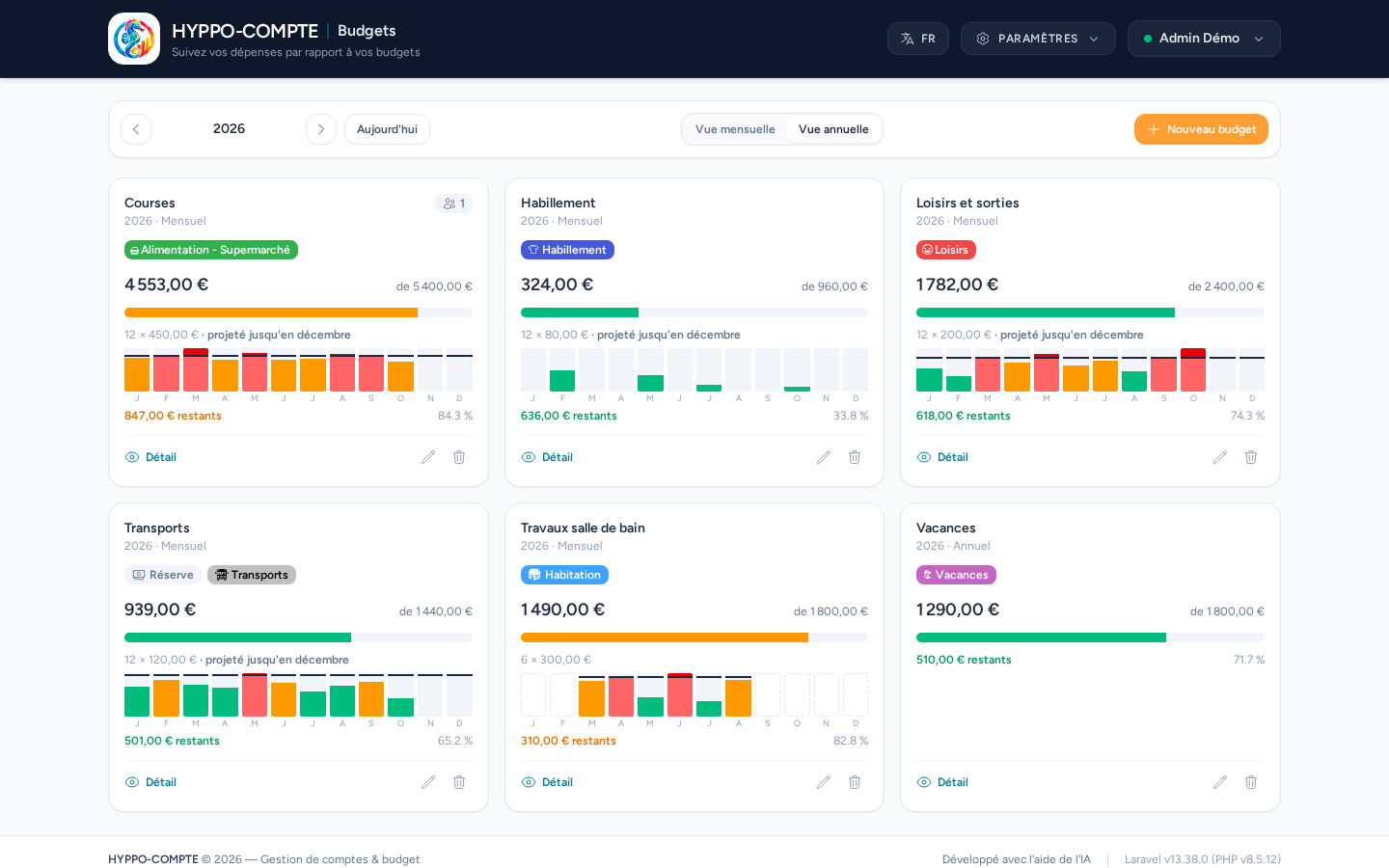This screenshot has height=868, width=1389.
Task: Delete the Vacances budget trash icon
Action: point(1251,782)
